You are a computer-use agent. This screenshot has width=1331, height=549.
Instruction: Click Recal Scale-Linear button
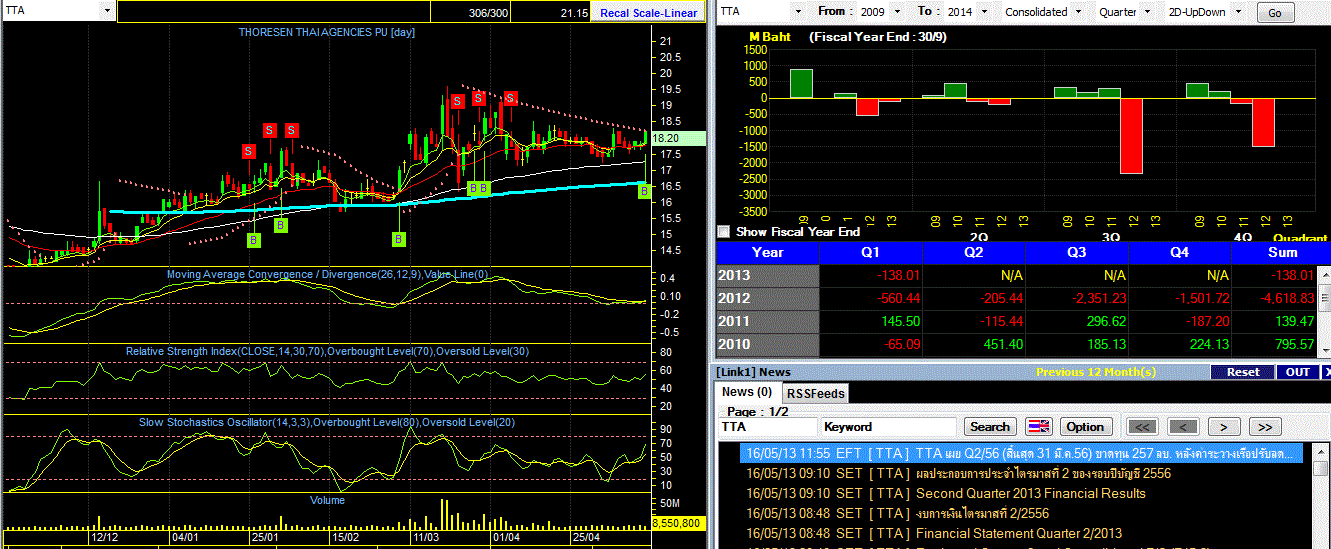(647, 12)
